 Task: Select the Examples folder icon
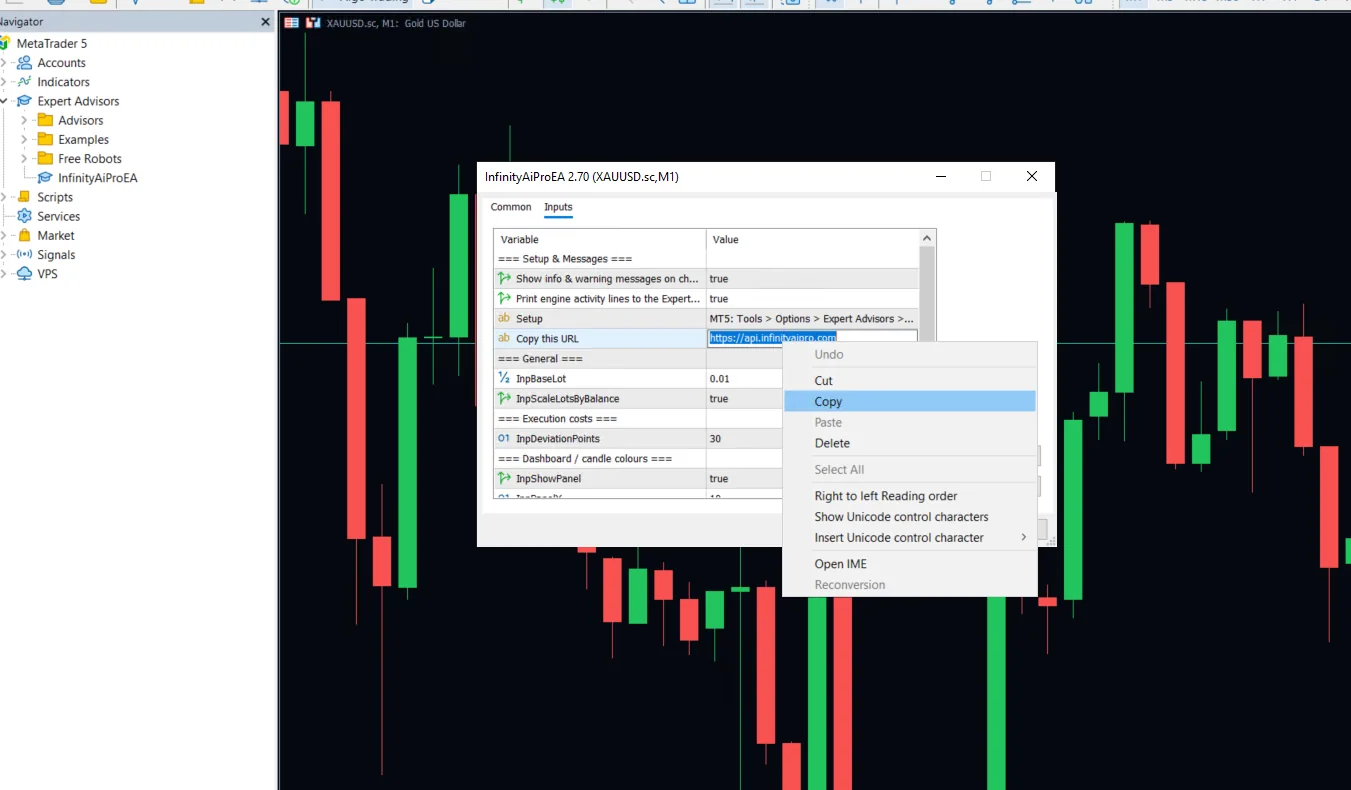point(45,139)
